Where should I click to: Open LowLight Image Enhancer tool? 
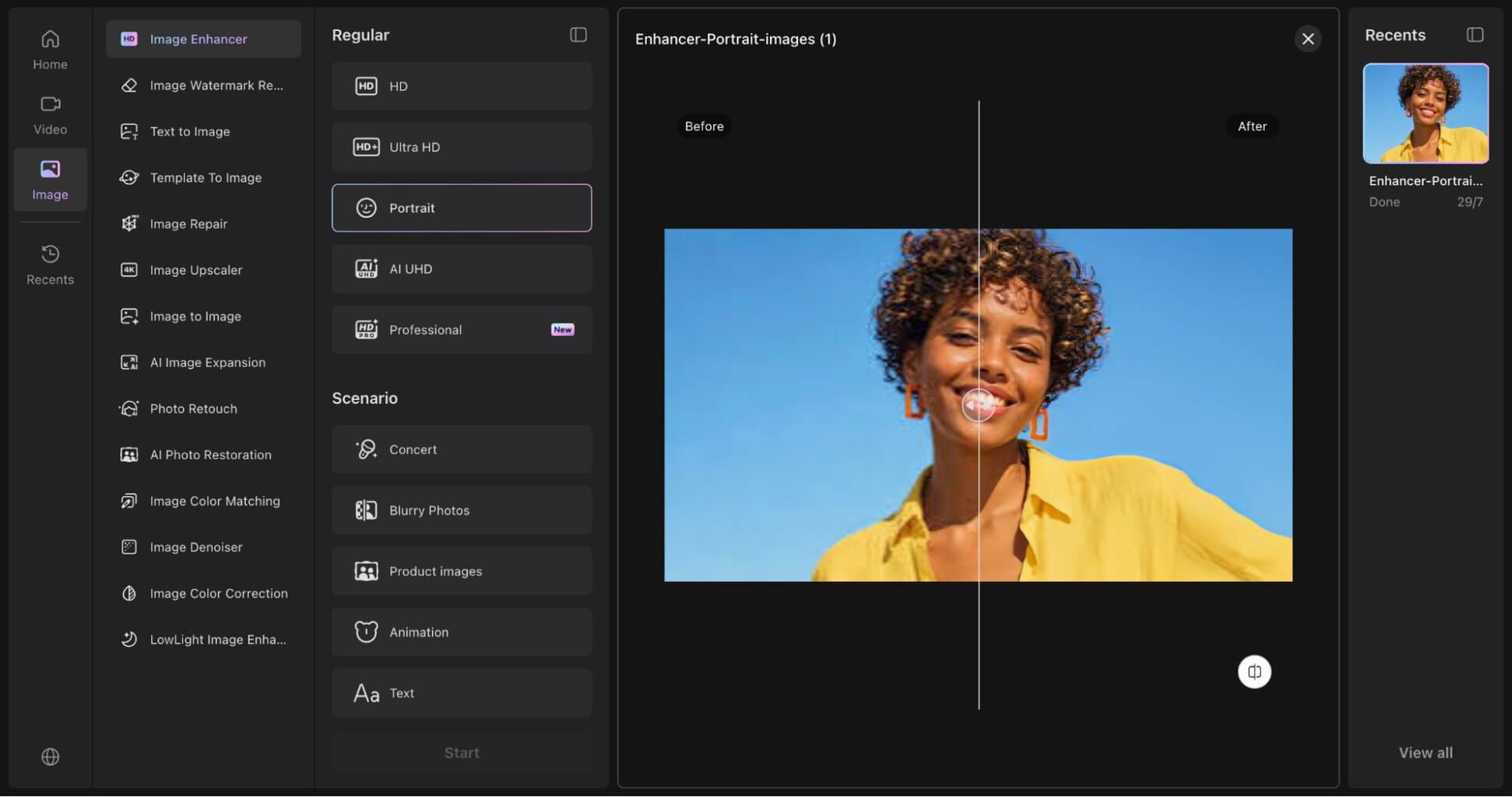tap(203, 640)
